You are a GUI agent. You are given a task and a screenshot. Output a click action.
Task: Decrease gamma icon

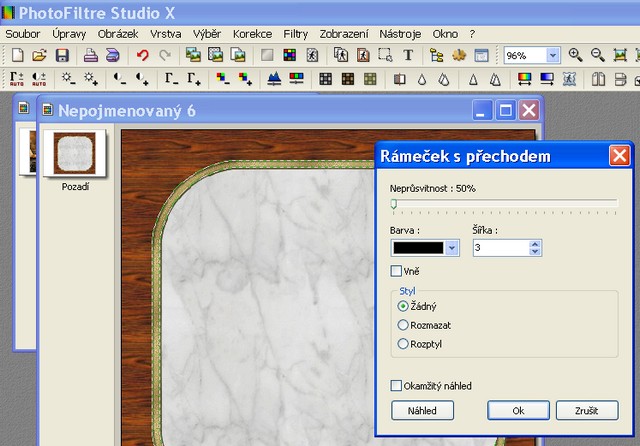(171, 79)
